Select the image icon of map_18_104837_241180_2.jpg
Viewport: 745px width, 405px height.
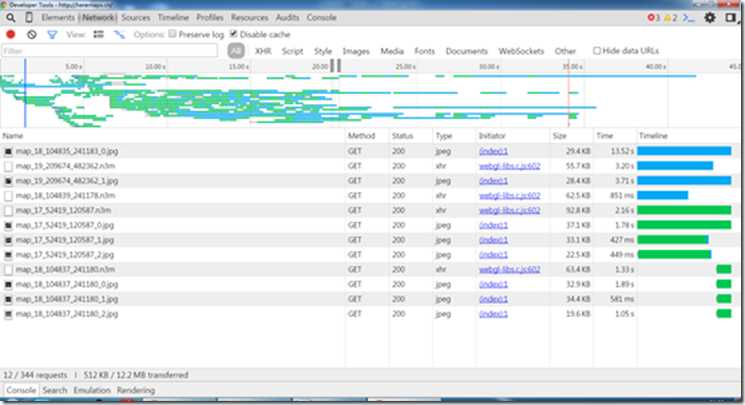[8, 314]
